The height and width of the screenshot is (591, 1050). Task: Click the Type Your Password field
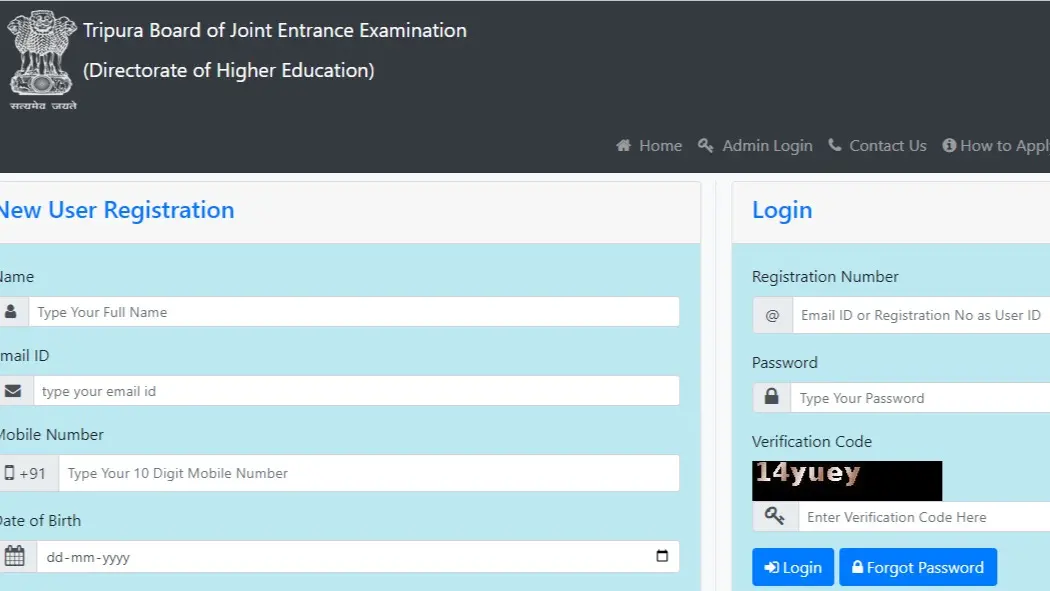point(919,397)
